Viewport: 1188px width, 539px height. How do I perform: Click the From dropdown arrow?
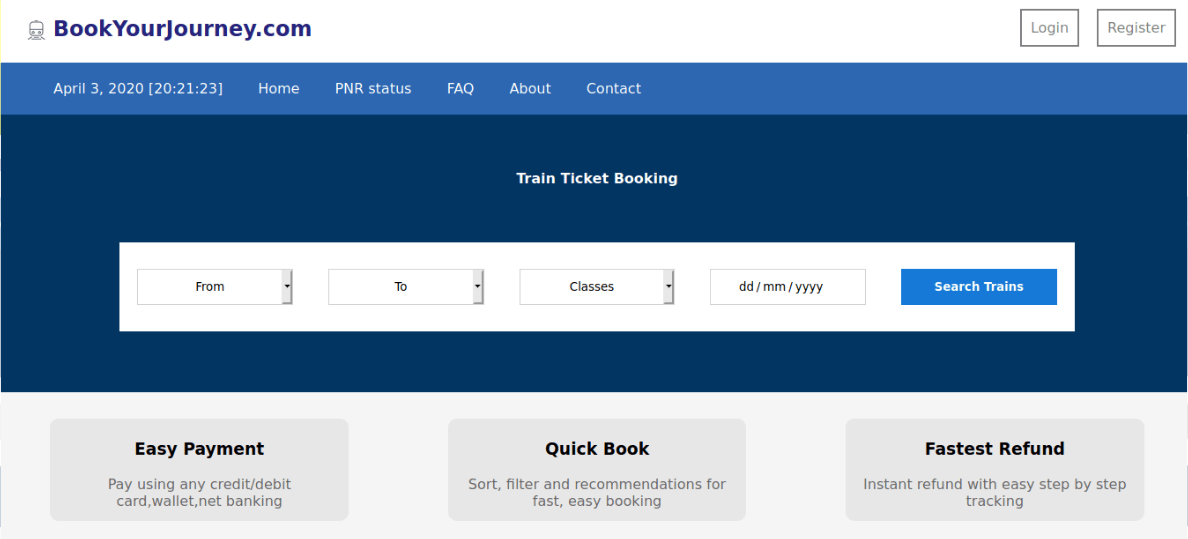(287, 287)
